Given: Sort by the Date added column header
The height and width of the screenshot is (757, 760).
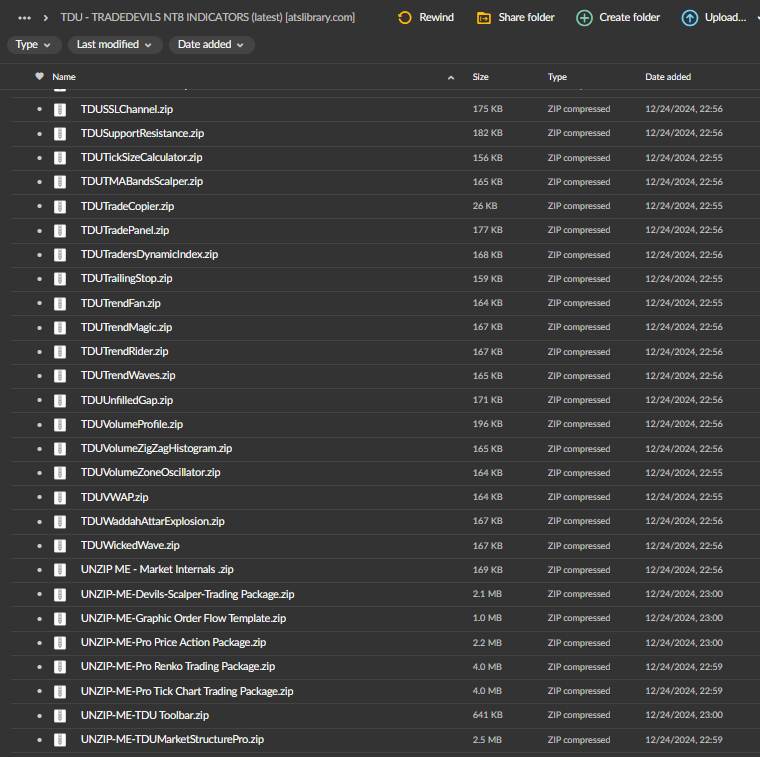Looking at the screenshot, I should pyautogui.click(x=668, y=77).
